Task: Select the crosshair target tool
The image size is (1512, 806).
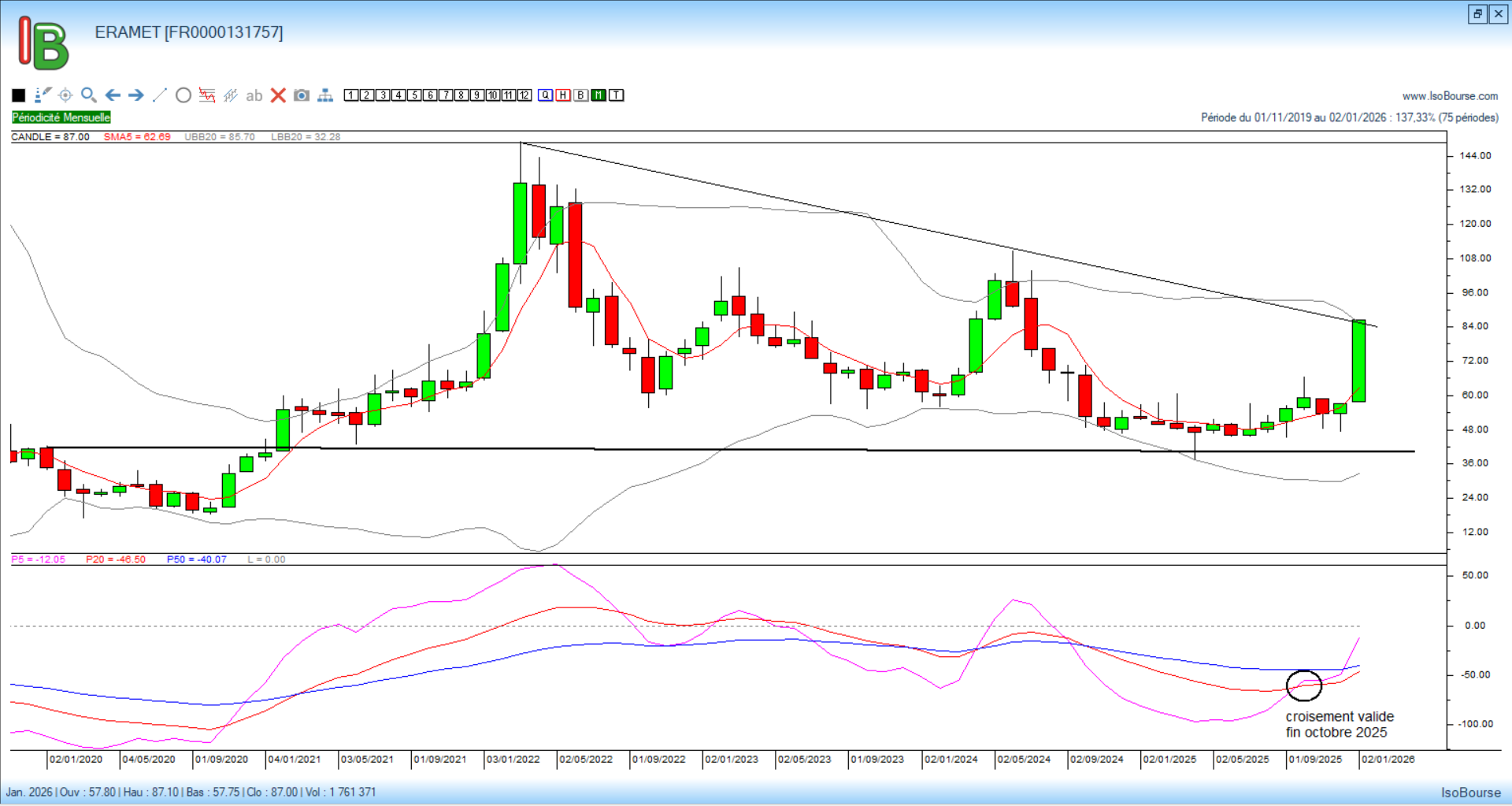Action: [x=65, y=95]
